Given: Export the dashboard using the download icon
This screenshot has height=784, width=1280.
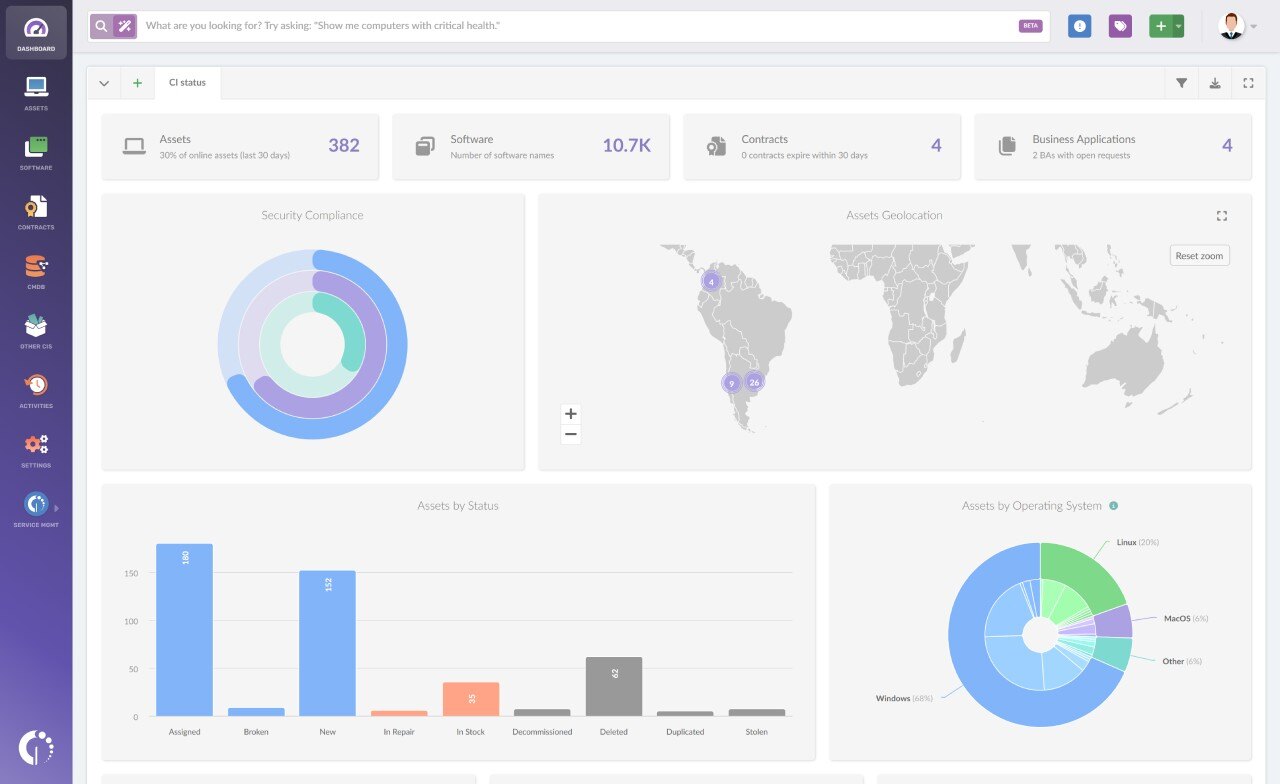Looking at the screenshot, I should (x=1214, y=83).
